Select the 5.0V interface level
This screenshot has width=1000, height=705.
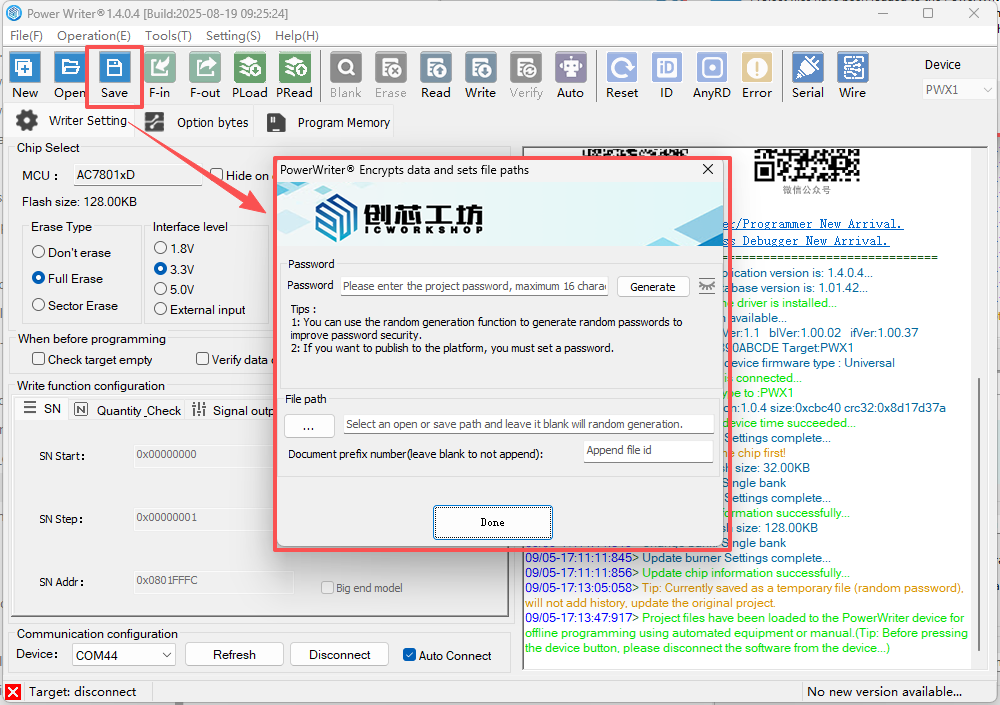coord(161,288)
